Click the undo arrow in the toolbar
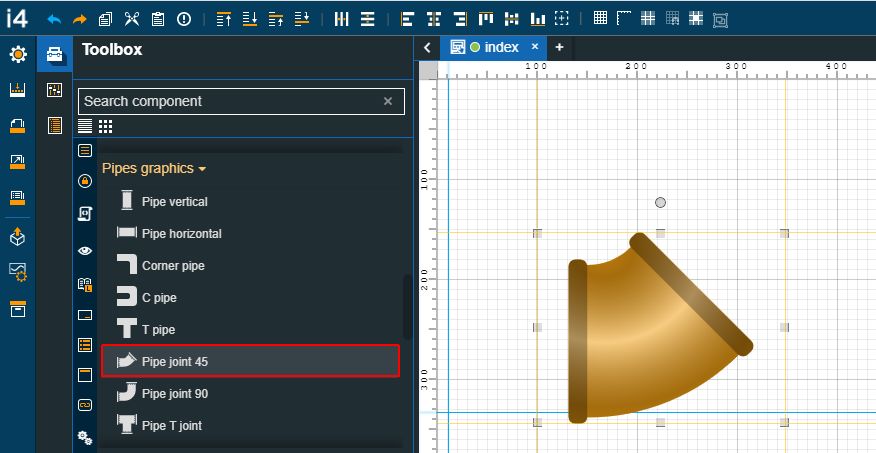The height and width of the screenshot is (453, 876). point(54,19)
